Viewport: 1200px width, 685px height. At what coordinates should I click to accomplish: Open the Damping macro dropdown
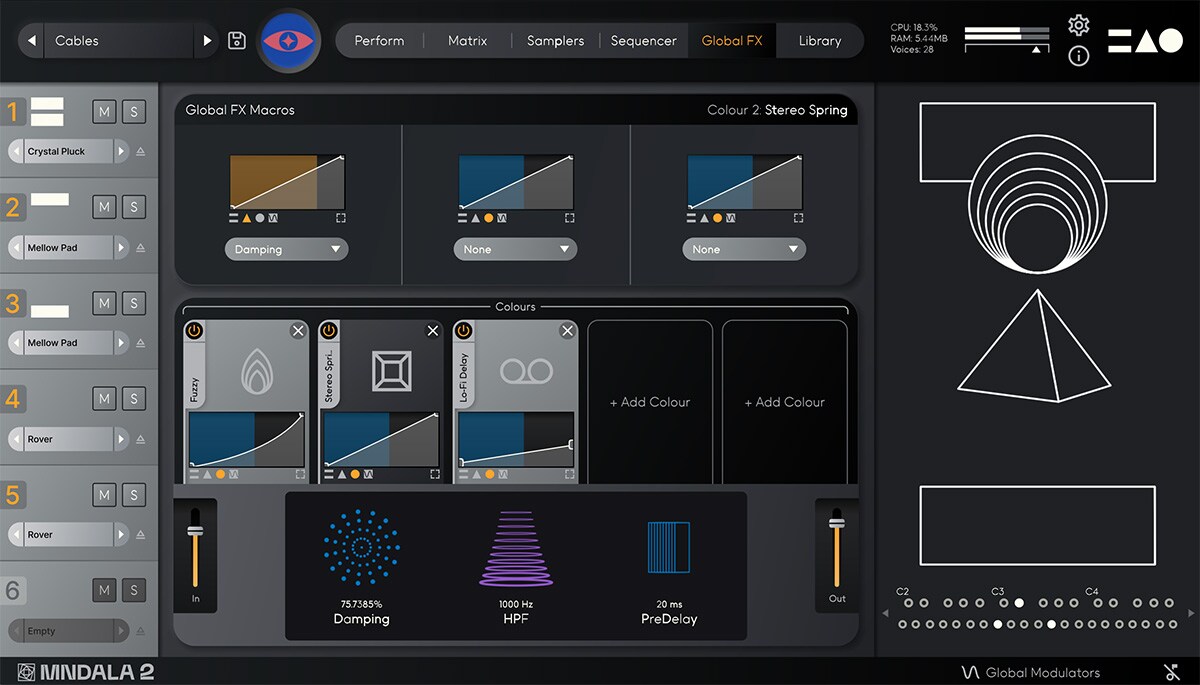point(287,249)
